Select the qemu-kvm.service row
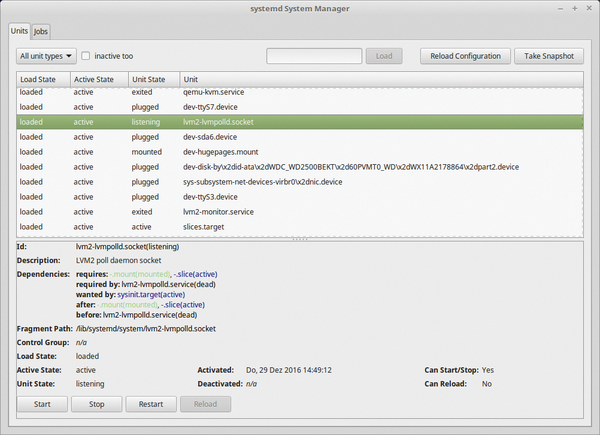 (300, 92)
